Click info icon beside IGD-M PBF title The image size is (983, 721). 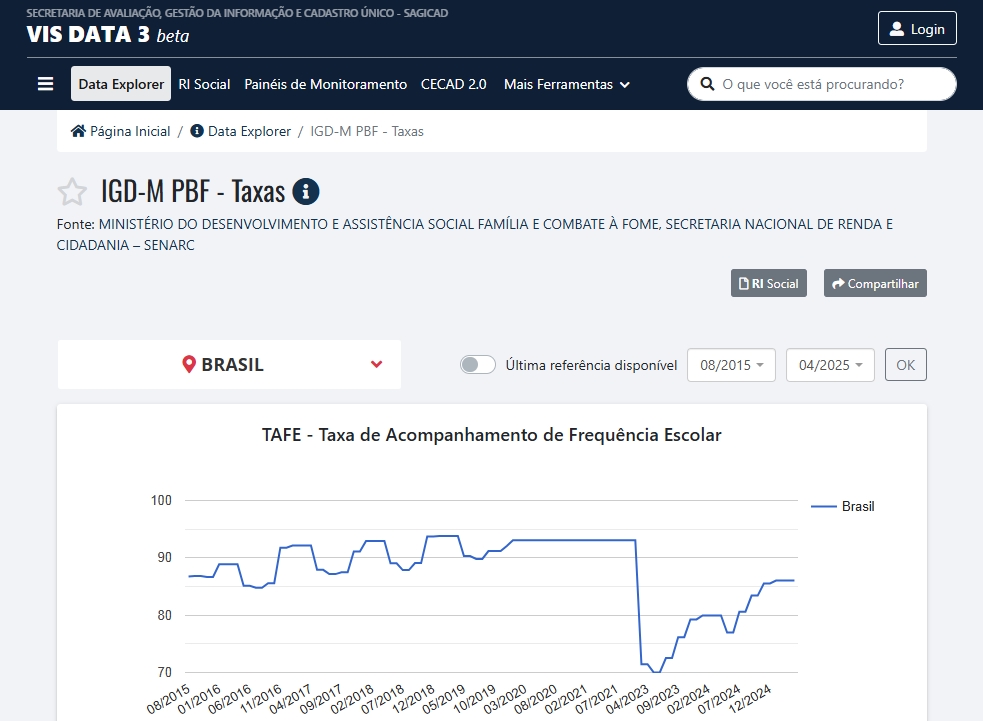pos(306,191)
